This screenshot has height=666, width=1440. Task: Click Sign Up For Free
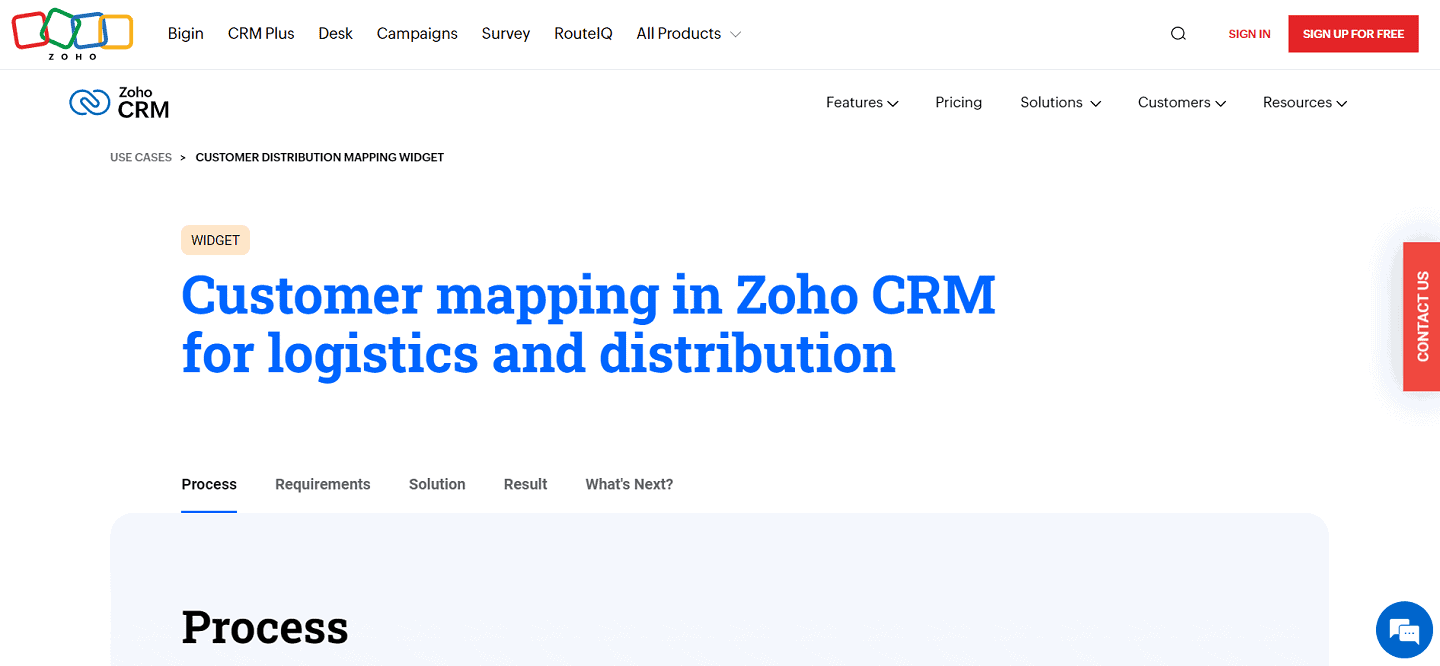point(1353,33)
